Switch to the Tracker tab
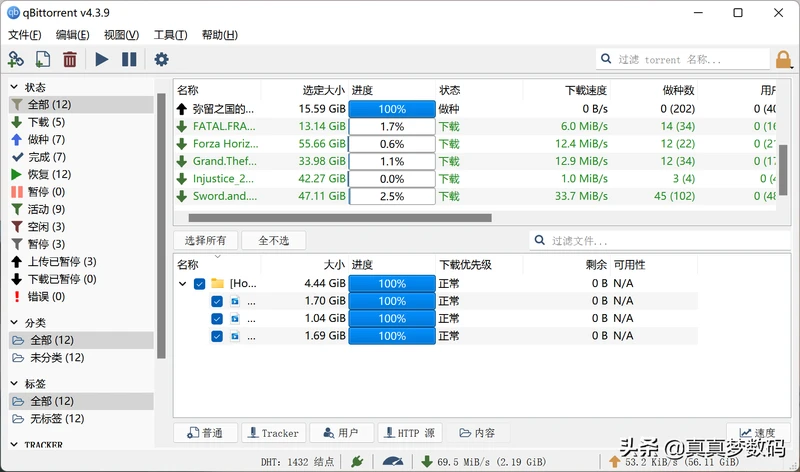 pyautogui.click(x=273, y=433)
